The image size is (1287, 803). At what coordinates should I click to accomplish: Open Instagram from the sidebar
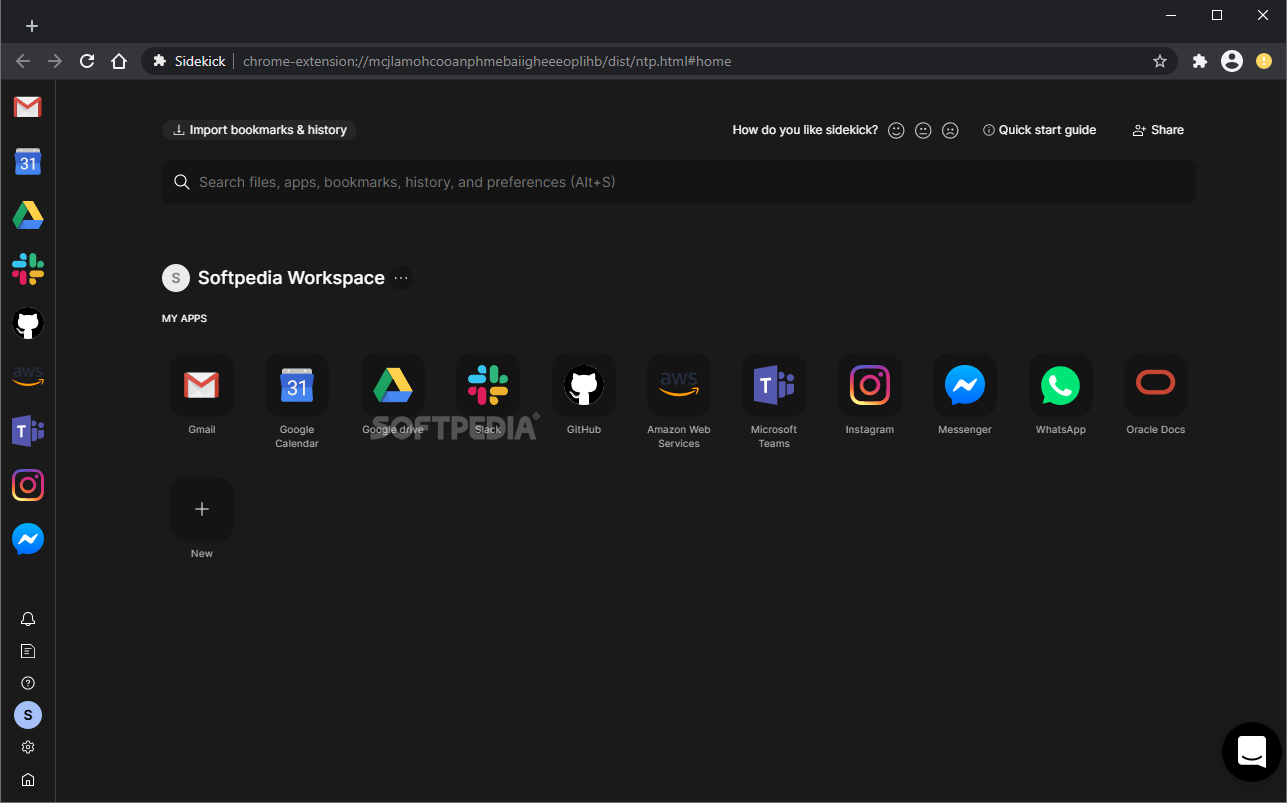(x=28, y=485)
